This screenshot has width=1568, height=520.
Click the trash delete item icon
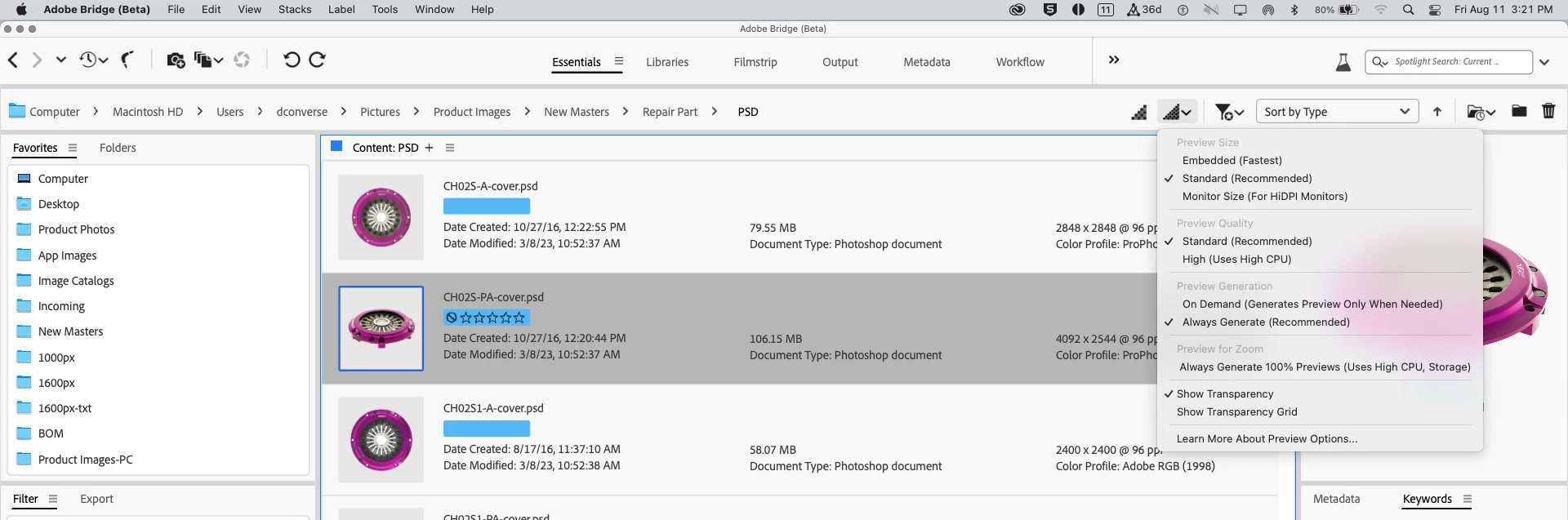tap(1548, 111)
